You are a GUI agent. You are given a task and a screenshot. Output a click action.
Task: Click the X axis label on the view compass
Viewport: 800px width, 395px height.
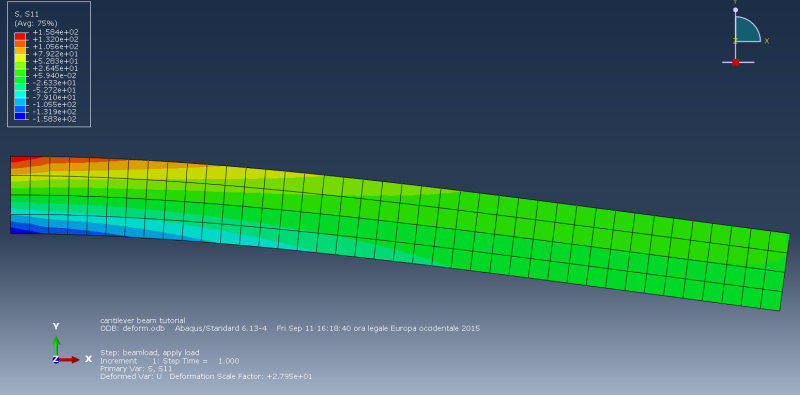tap(766, 41)
